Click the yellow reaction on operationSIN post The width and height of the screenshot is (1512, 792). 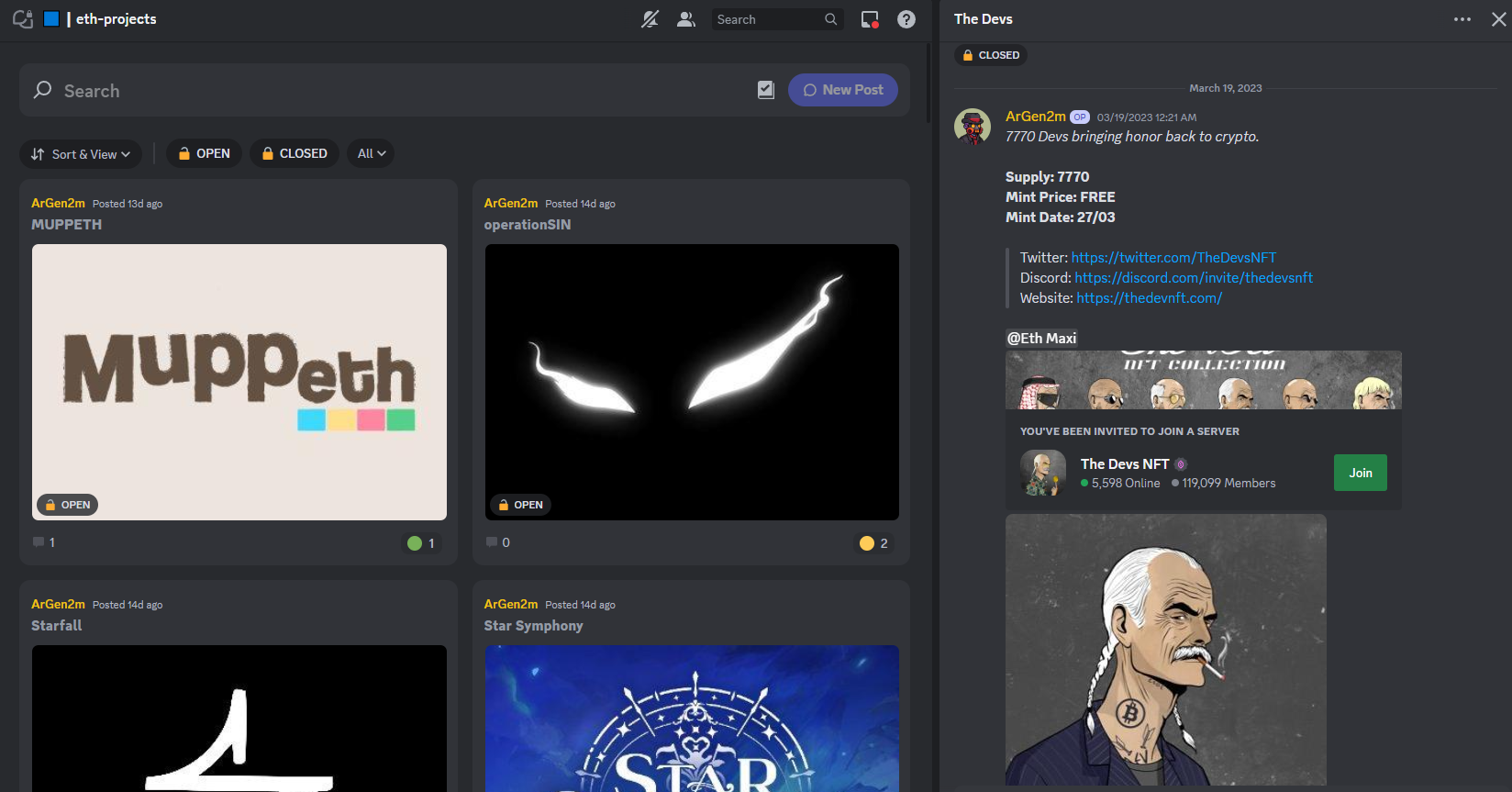pyautogui.click(x=873, y=543)
